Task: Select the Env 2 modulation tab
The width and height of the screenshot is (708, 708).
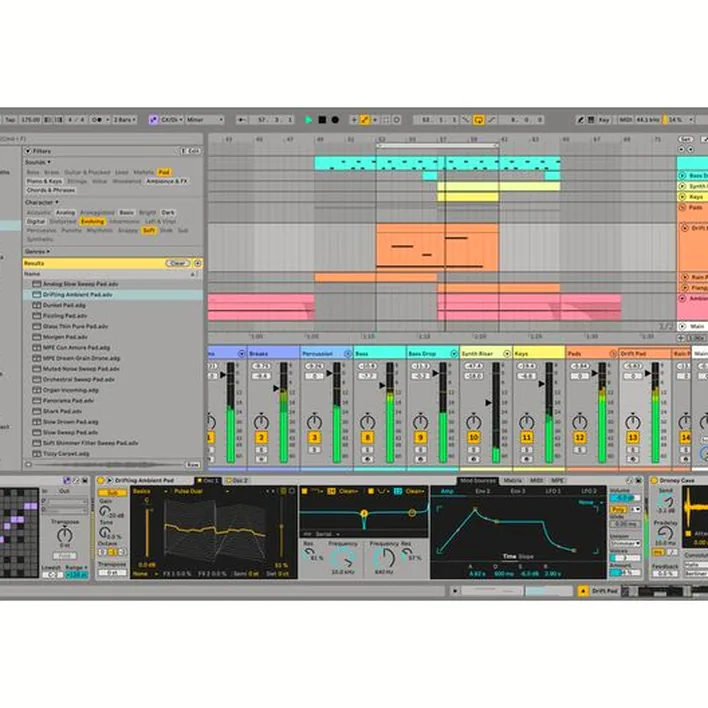Action: coord(482,491)
